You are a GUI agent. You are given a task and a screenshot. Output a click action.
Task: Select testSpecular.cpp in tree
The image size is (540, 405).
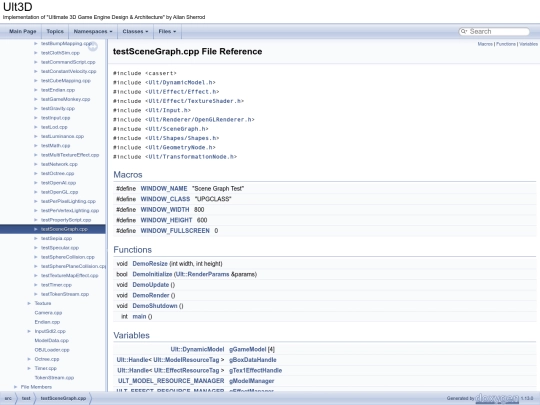[x=60, y=248]
